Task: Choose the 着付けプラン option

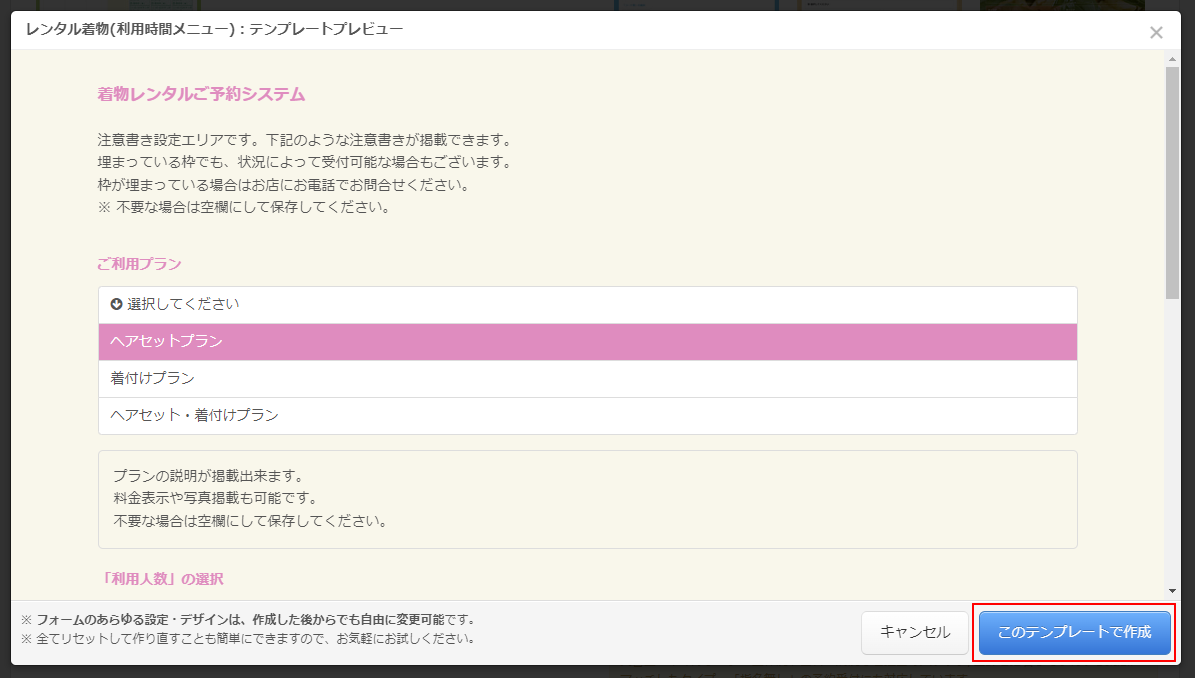Action: pyautogui.click(x=587, y=378)
